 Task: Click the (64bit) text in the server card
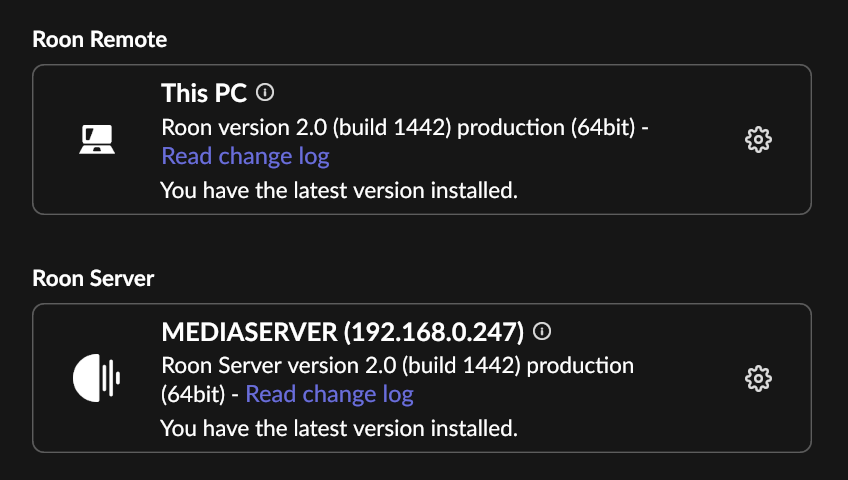193,394
